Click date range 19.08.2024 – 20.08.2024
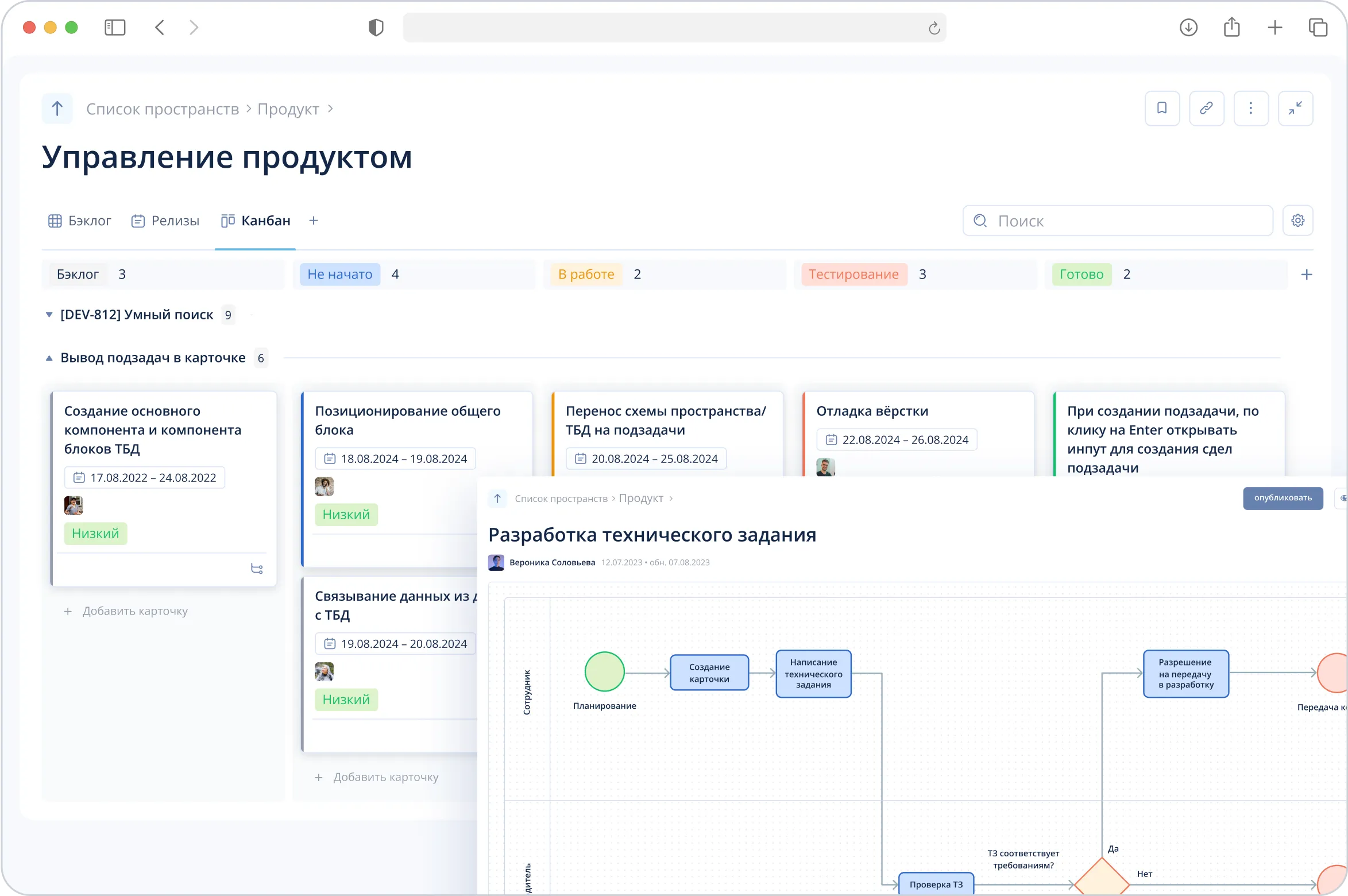Image resolution: width=1348 pixels, height=896 pixels. (395, 644)
